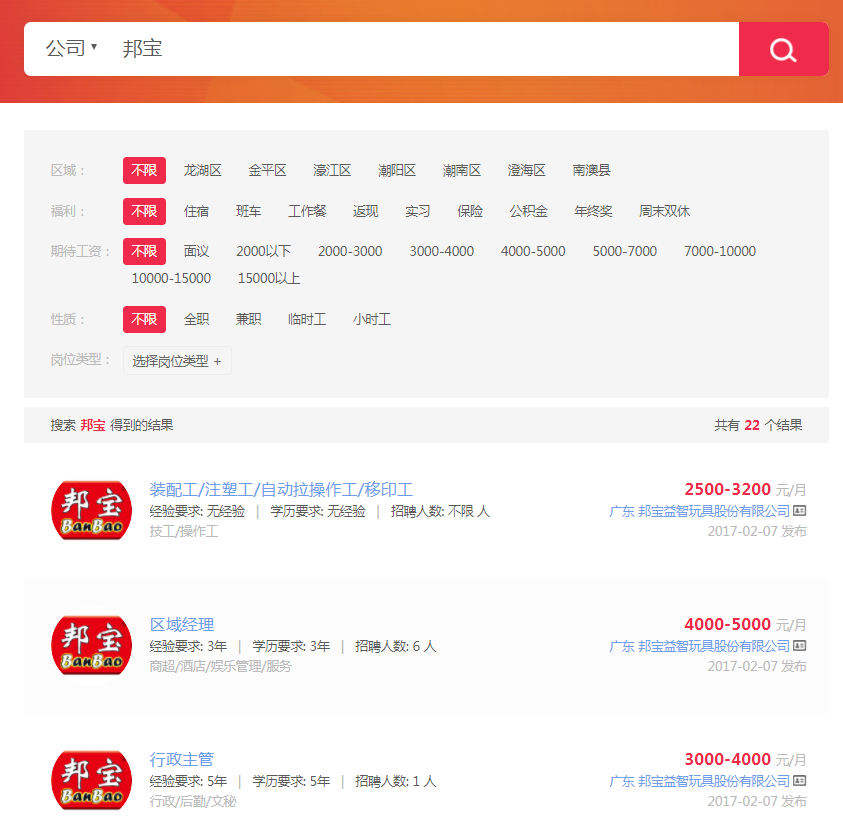Filter by 龙湖区 region
The width and height of the screenshot is (843, 839).
tap(202, 170)
